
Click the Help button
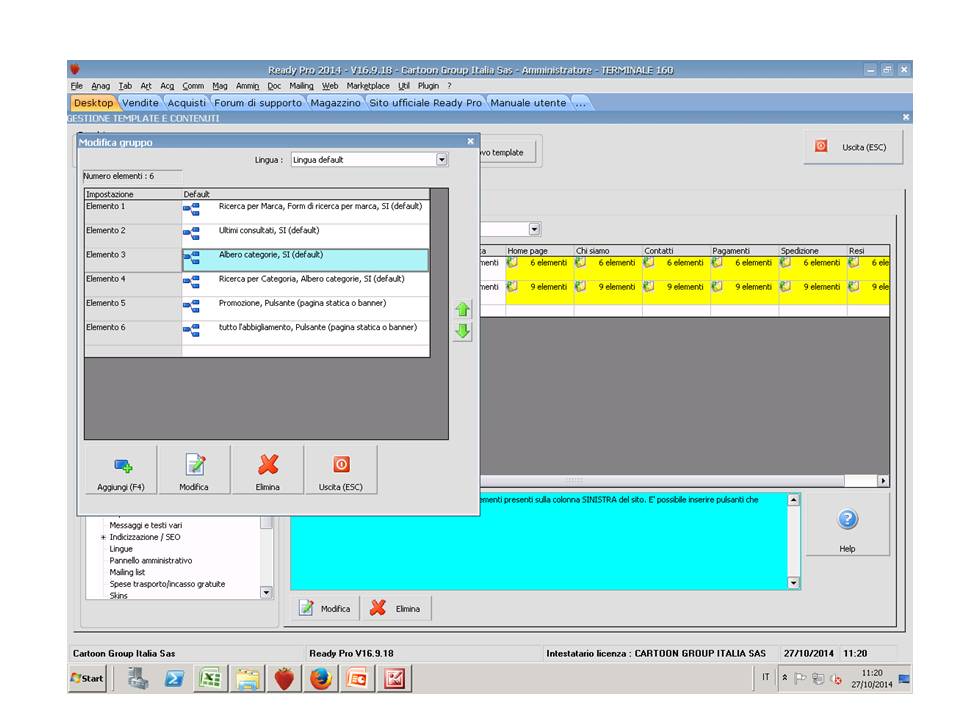point(847,526)
